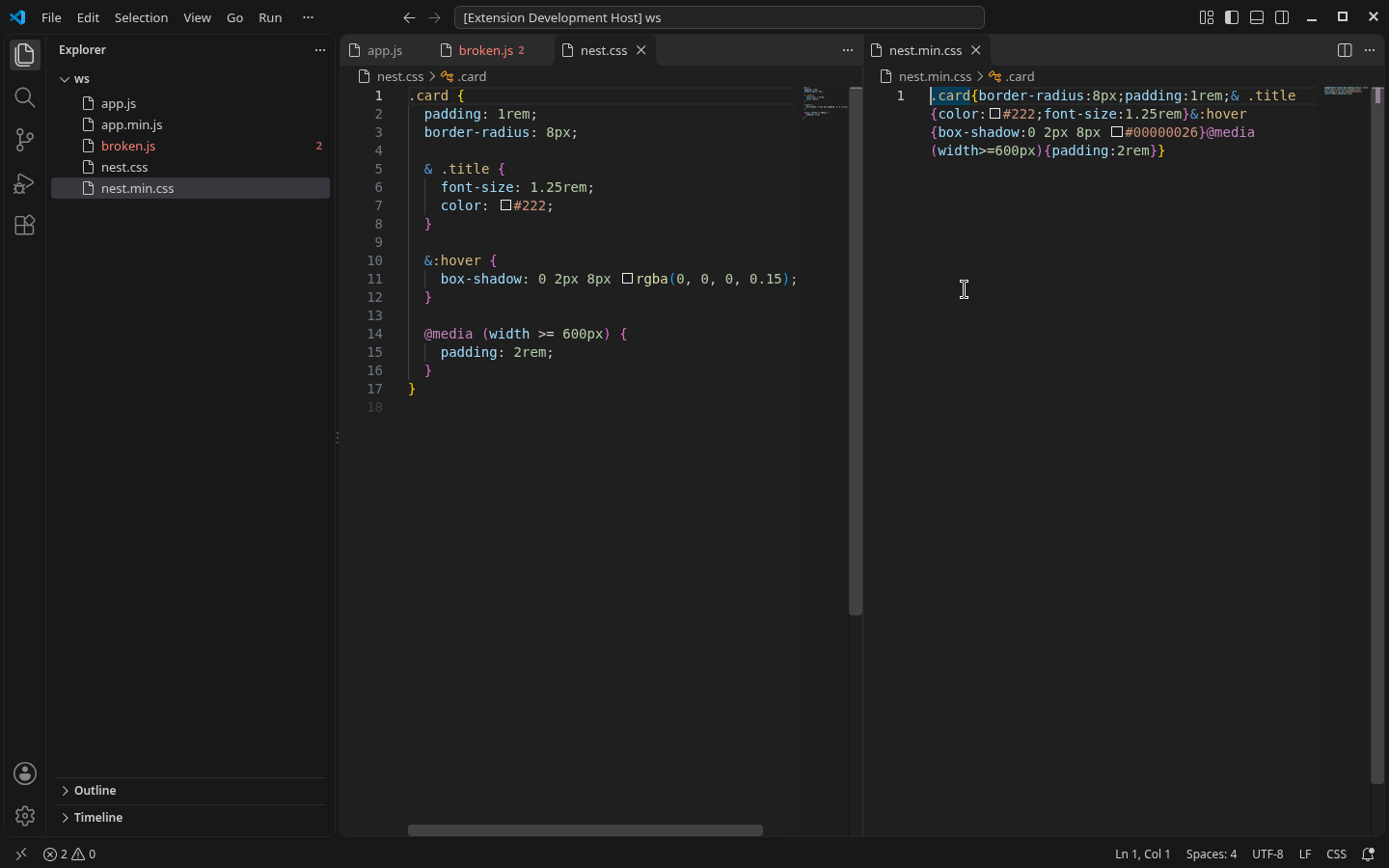Screen dimensions: 1389x868
Task: Switch to the broken.js tab
Action: (x=491, y=50)
